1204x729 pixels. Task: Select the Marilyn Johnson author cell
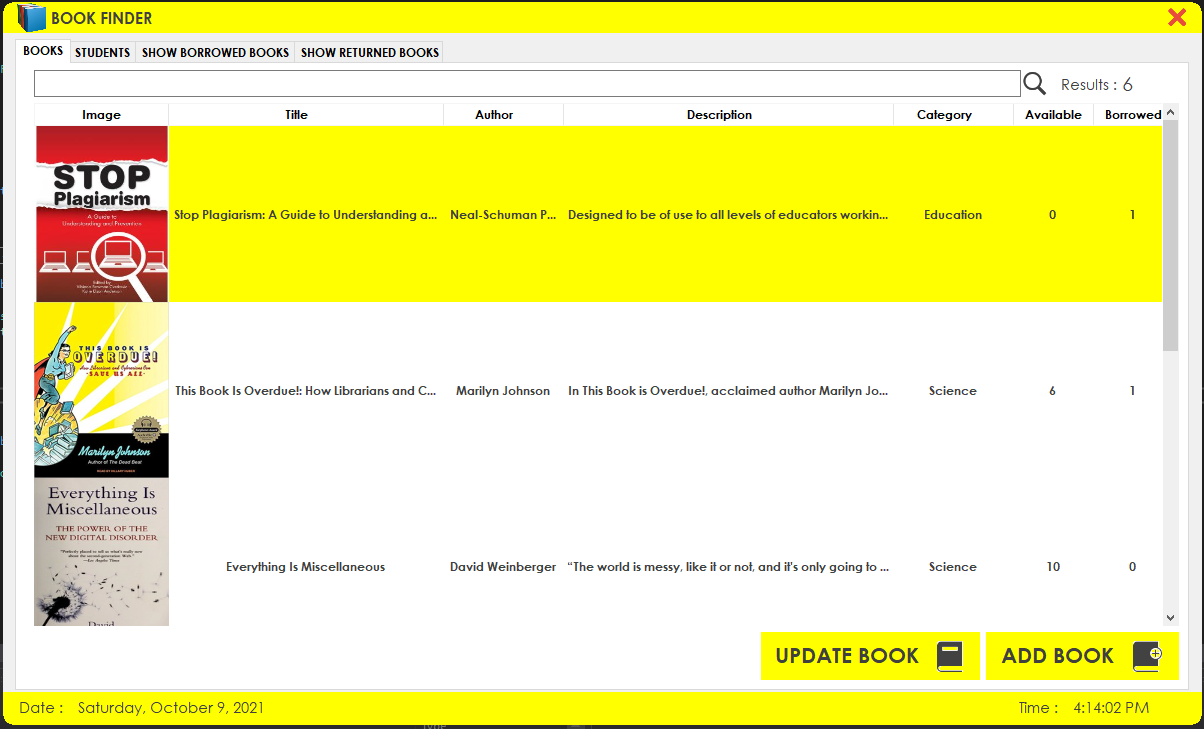tap(503, 391)
